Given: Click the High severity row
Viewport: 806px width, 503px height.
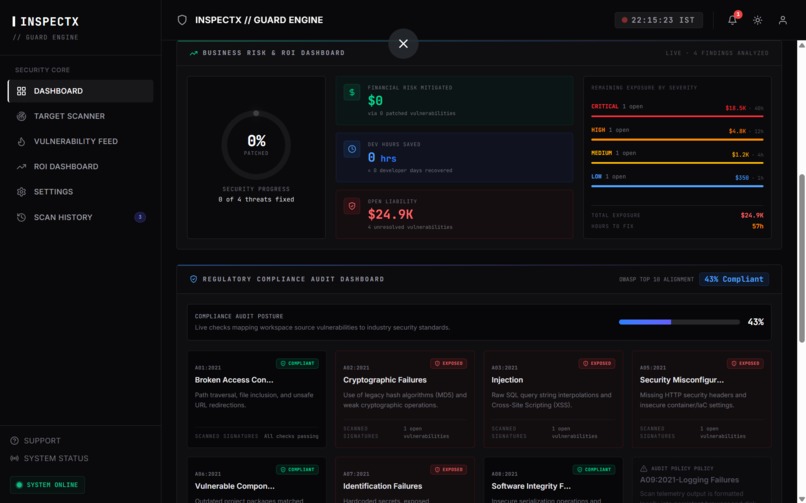Looking at the screenshot, I should tap(677, 133).
